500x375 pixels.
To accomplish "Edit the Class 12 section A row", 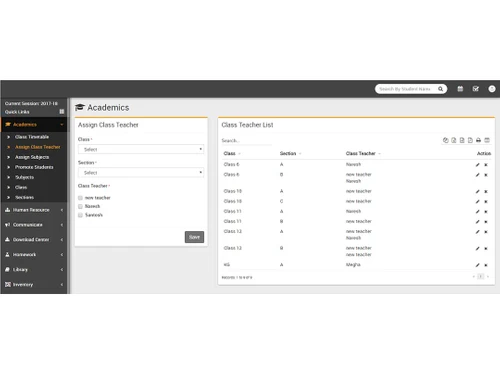I will click(x=477, y=231).
